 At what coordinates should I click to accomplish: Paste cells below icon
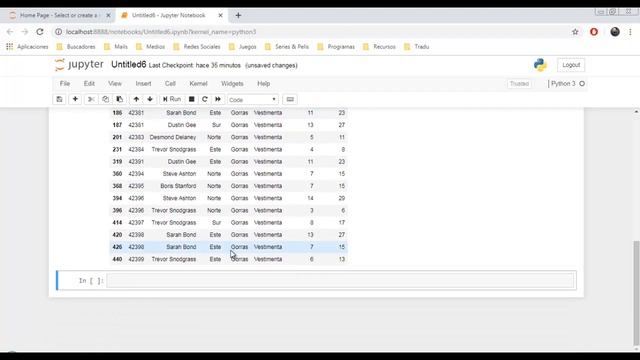pos(120,99)
